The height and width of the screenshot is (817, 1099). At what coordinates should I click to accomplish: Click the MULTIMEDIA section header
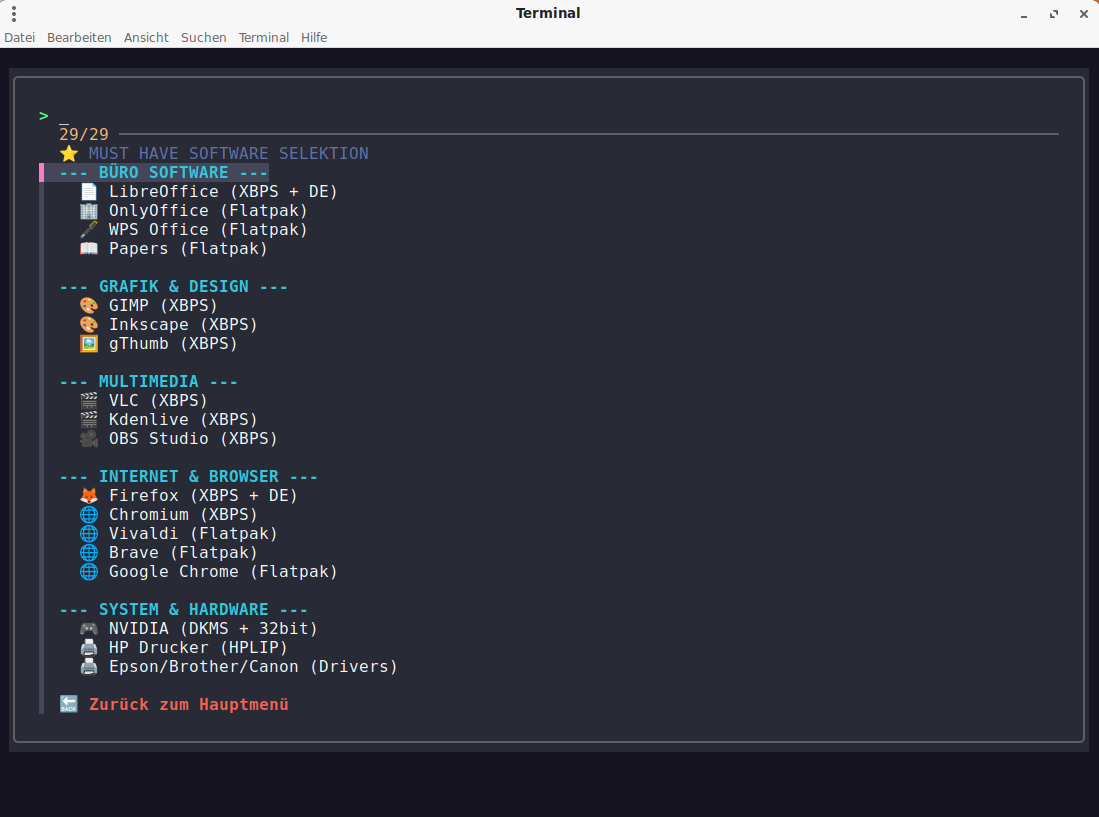pyautogui.click(x=149, y=381)
